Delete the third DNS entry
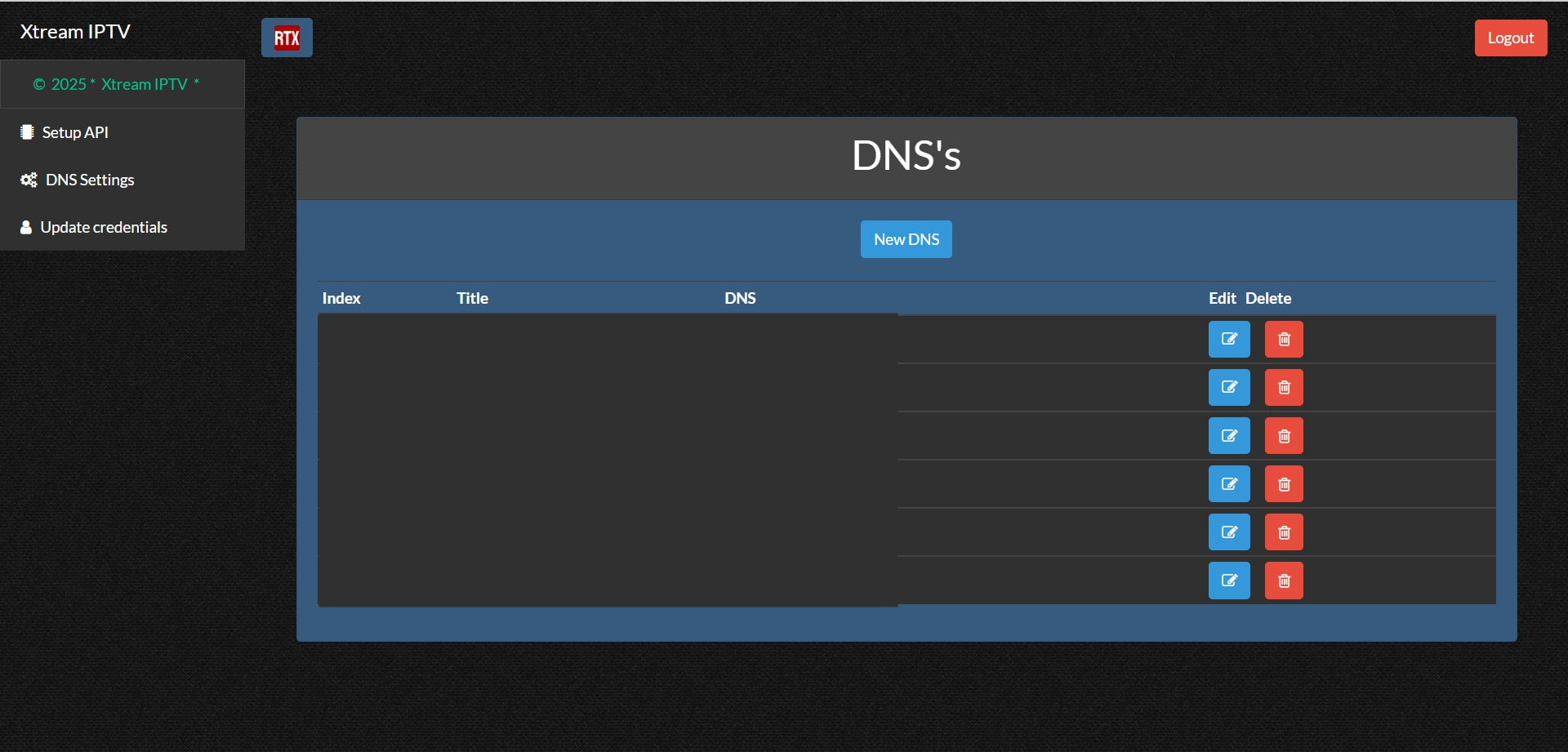This screenshot has height=752, width=1568. pyautogui.click(x=1283, y=436)
